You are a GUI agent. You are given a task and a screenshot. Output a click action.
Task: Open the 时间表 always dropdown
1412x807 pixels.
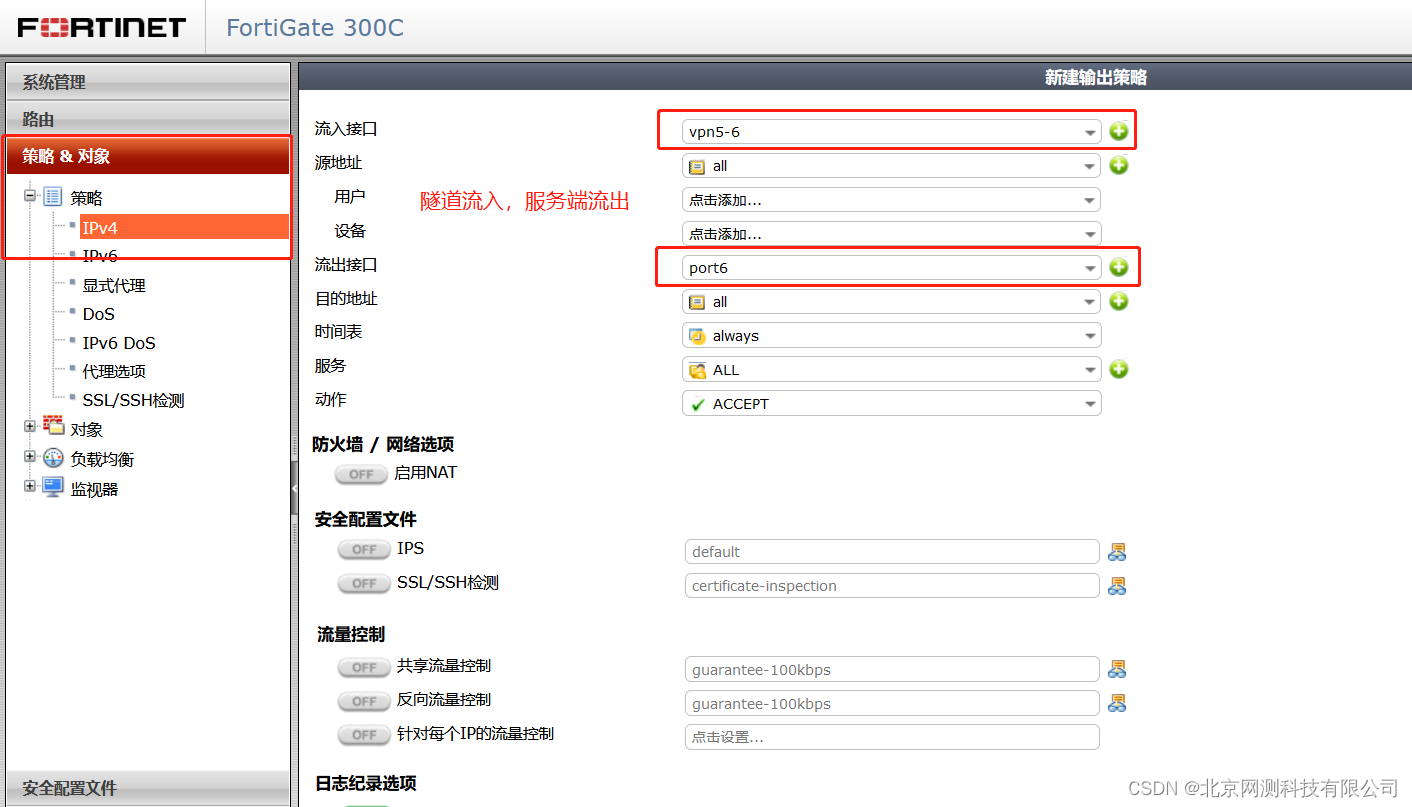(891, 336)
